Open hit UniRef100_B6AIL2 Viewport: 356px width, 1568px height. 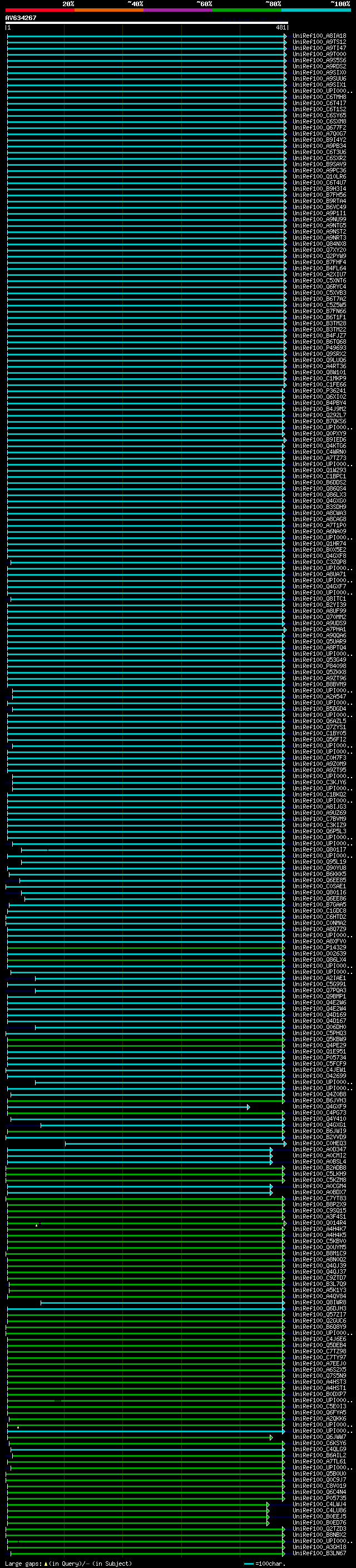[319, 1456]
